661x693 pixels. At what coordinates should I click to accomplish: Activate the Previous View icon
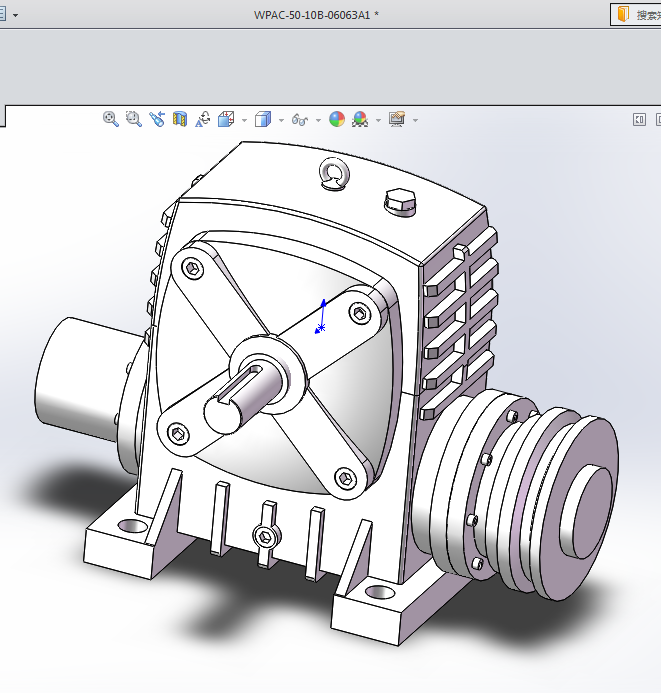point(157,119)
